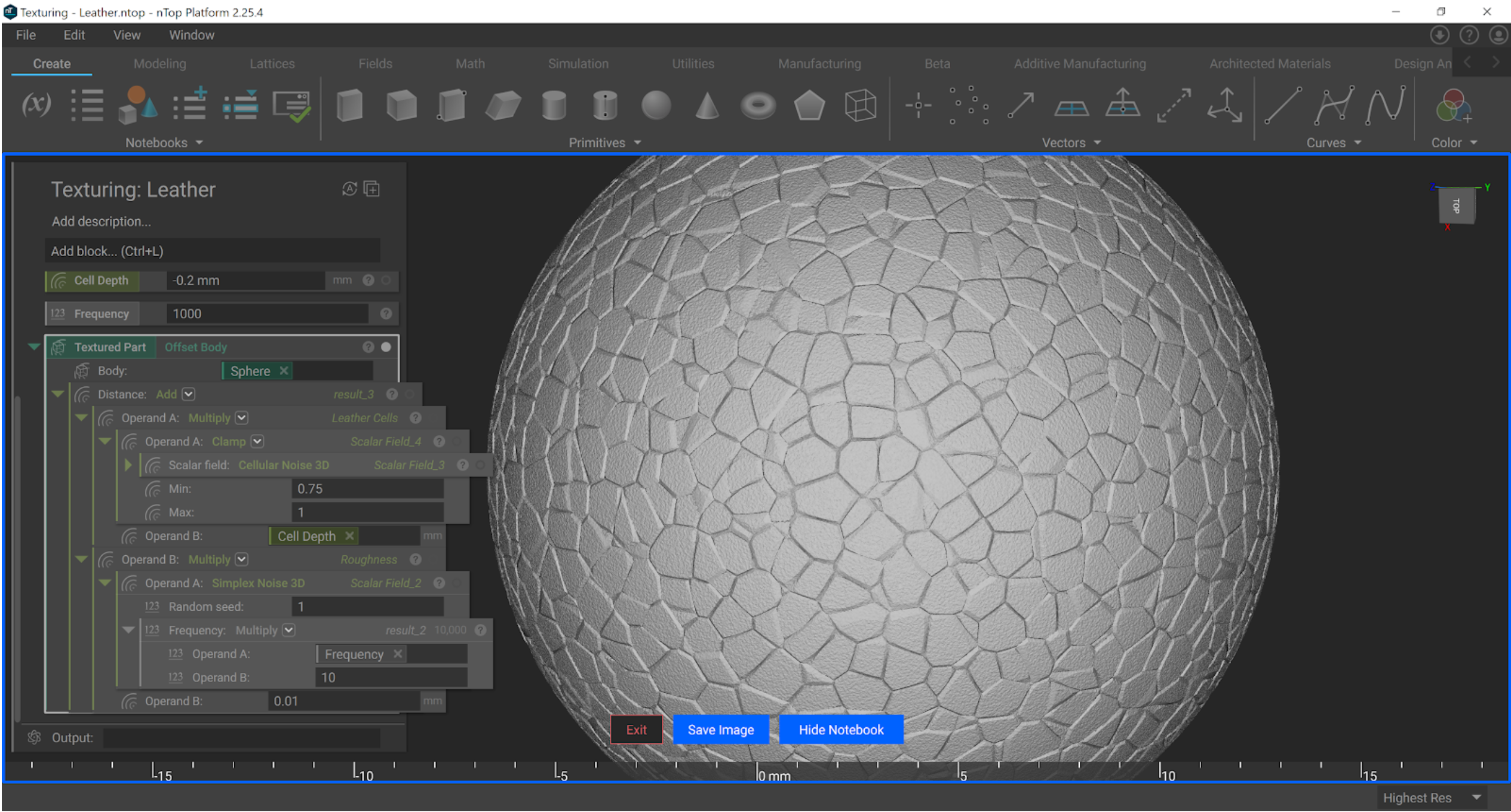The width and height of the screenshot is (1511, 812).
Task: Select the Line curve tool icon
Action: tap(1283, 106)
